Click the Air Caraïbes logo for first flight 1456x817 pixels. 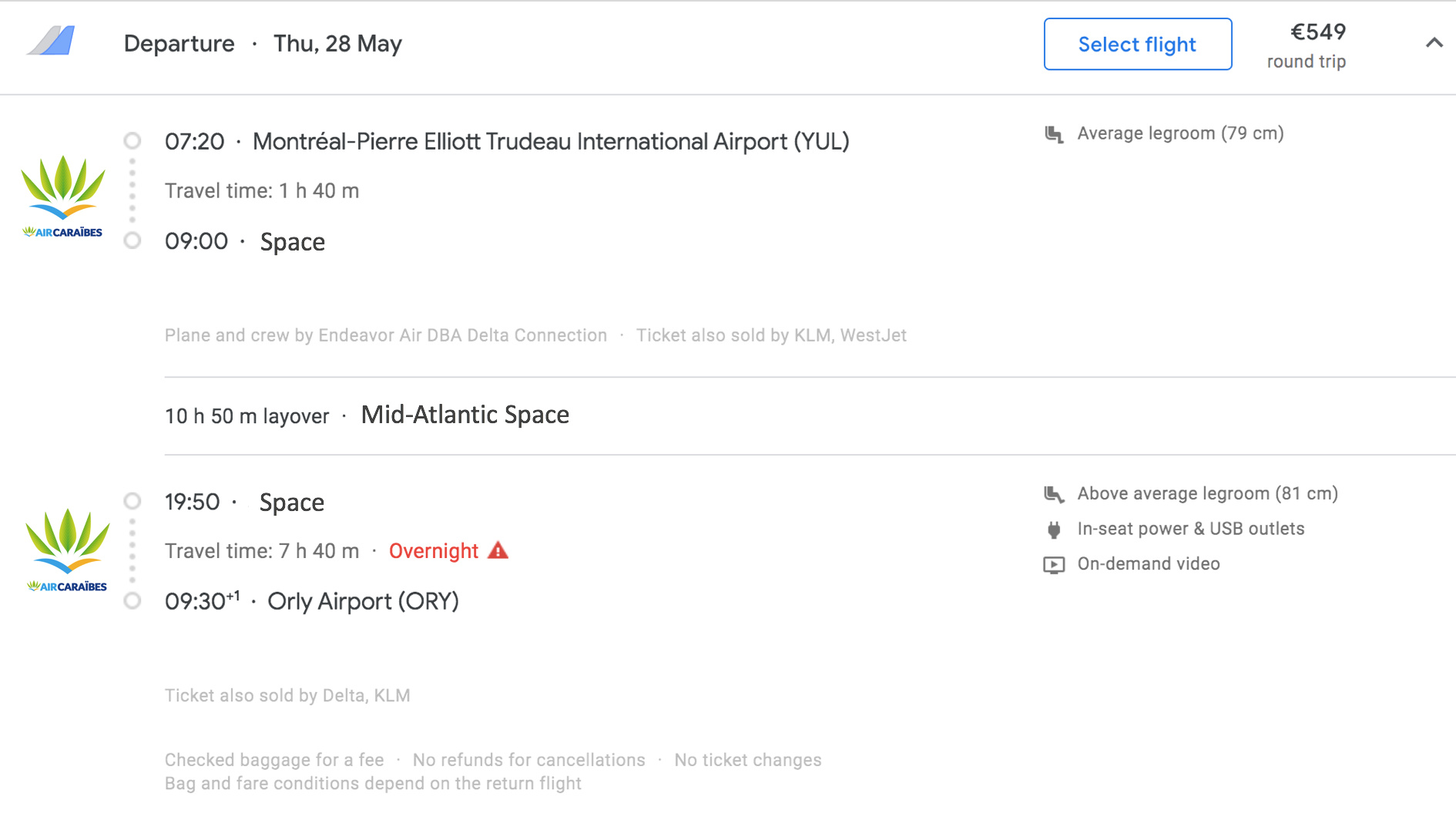pos(62,196)
